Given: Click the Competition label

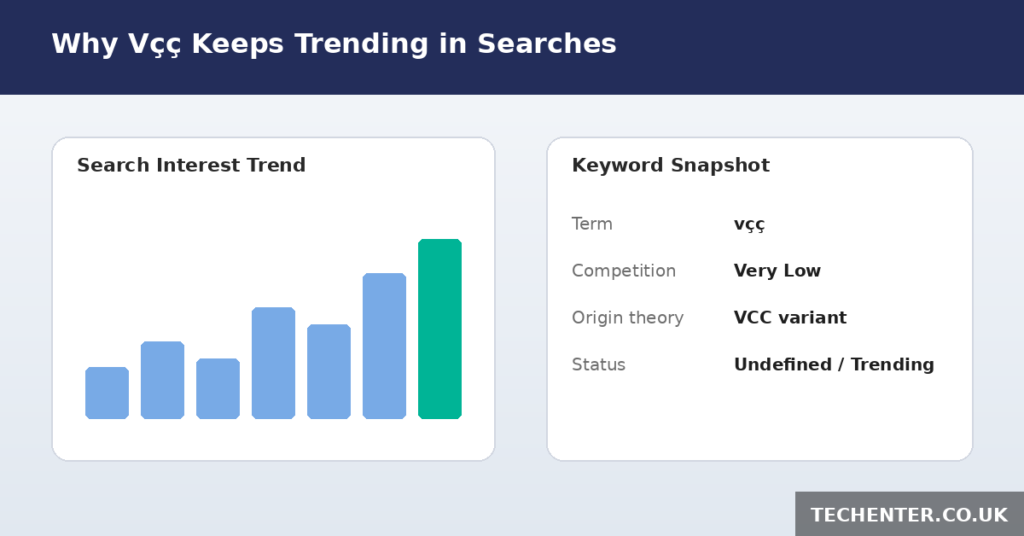Looking at the screenshot, I should click(x=624, y=271).
